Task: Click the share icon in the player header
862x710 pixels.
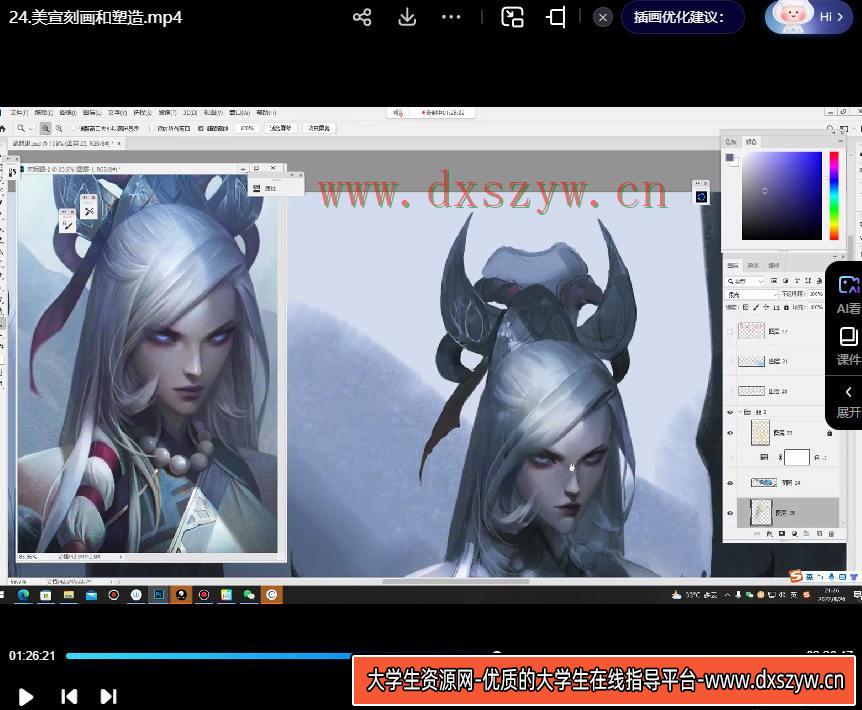Action: [x=362, y=17]
